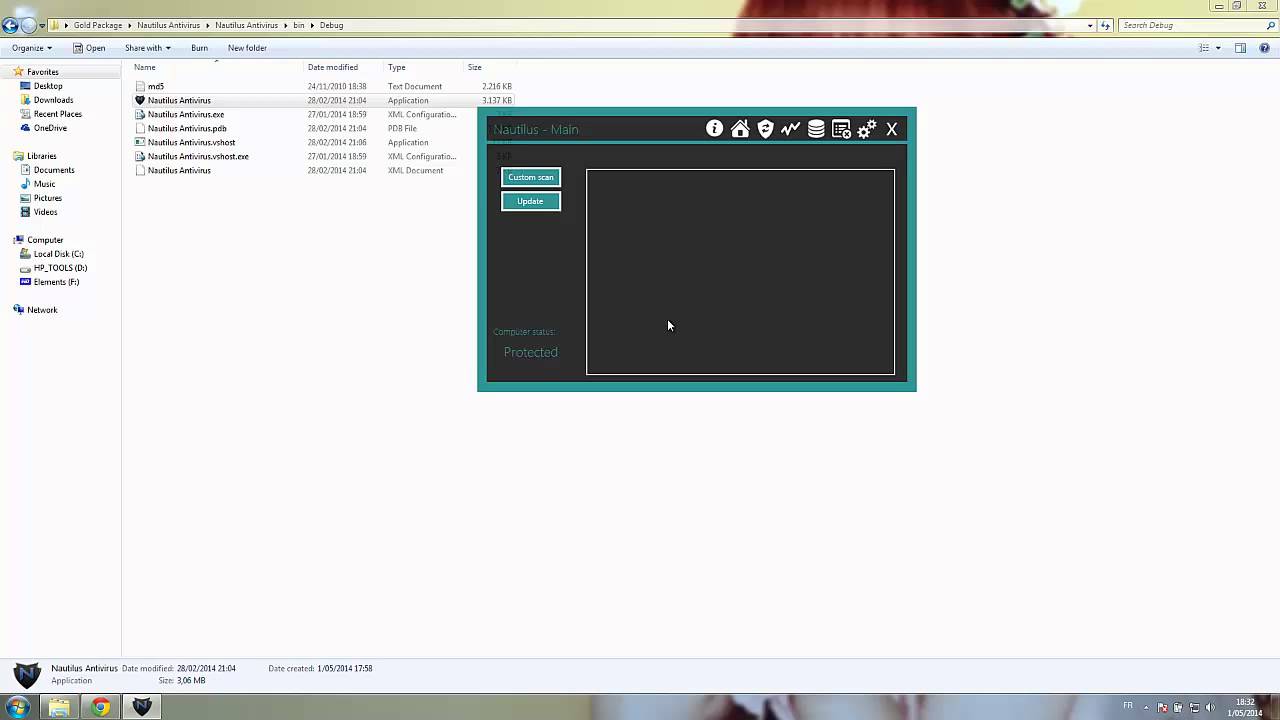Open the Share with dropdown
Viewport: 1280px width, 720px height.
[x=147, y=48]
